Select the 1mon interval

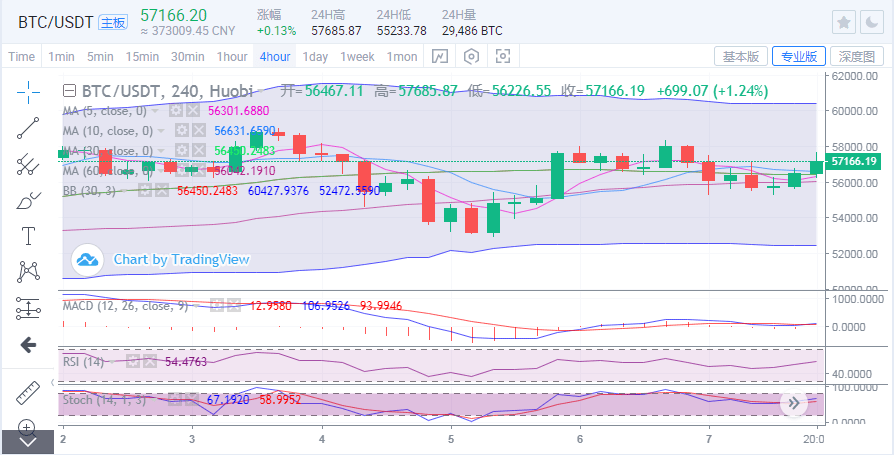(x=402, y=56)
